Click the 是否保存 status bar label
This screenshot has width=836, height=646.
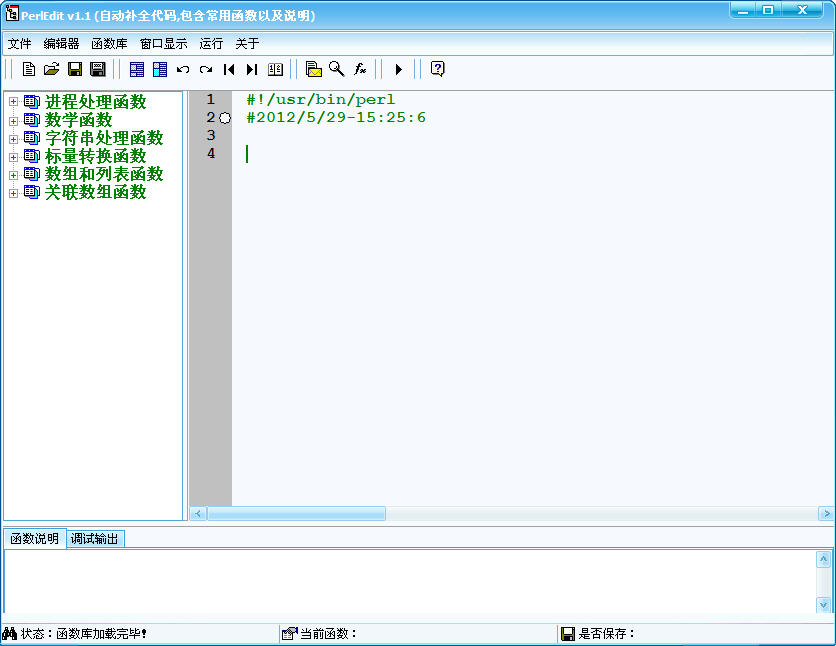(x=607, y=634)
